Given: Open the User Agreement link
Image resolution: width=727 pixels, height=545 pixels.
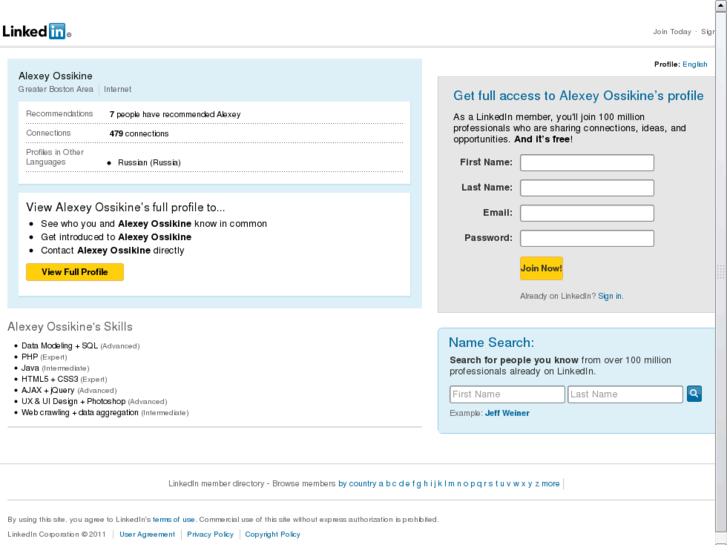Looking at the screenshot, I should pos(147,534).
